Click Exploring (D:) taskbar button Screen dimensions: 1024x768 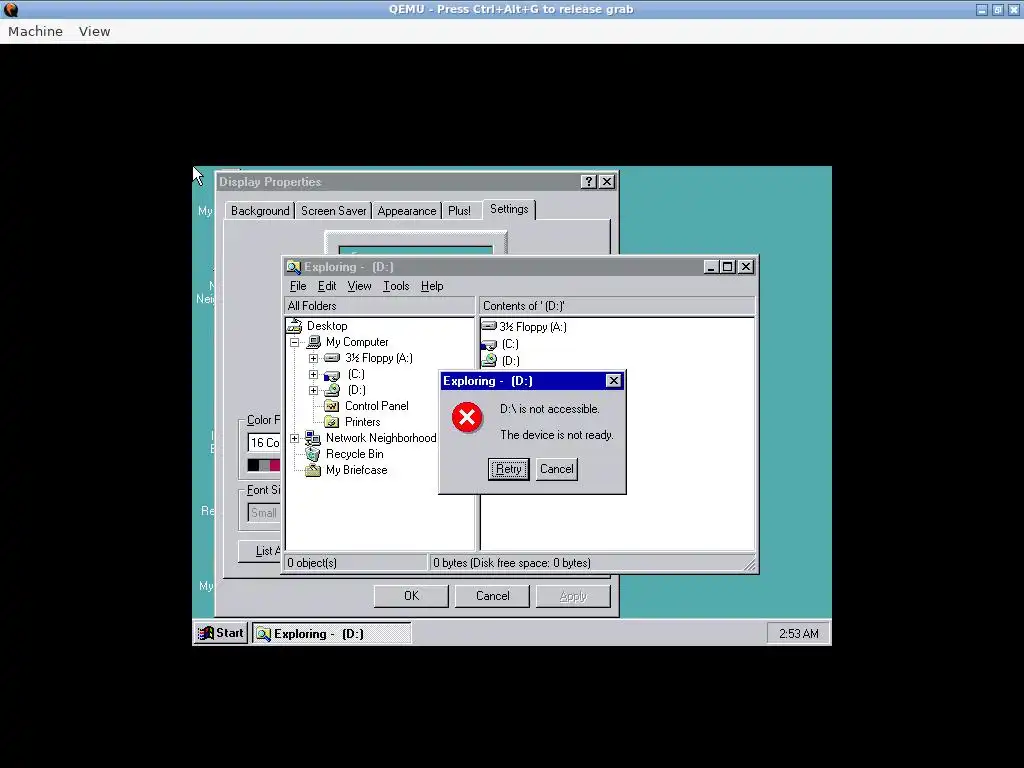point(332,633)
